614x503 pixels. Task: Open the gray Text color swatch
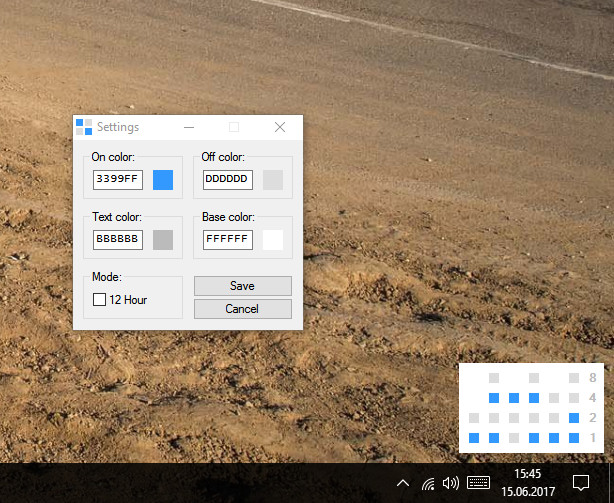[x=163, y=240]
